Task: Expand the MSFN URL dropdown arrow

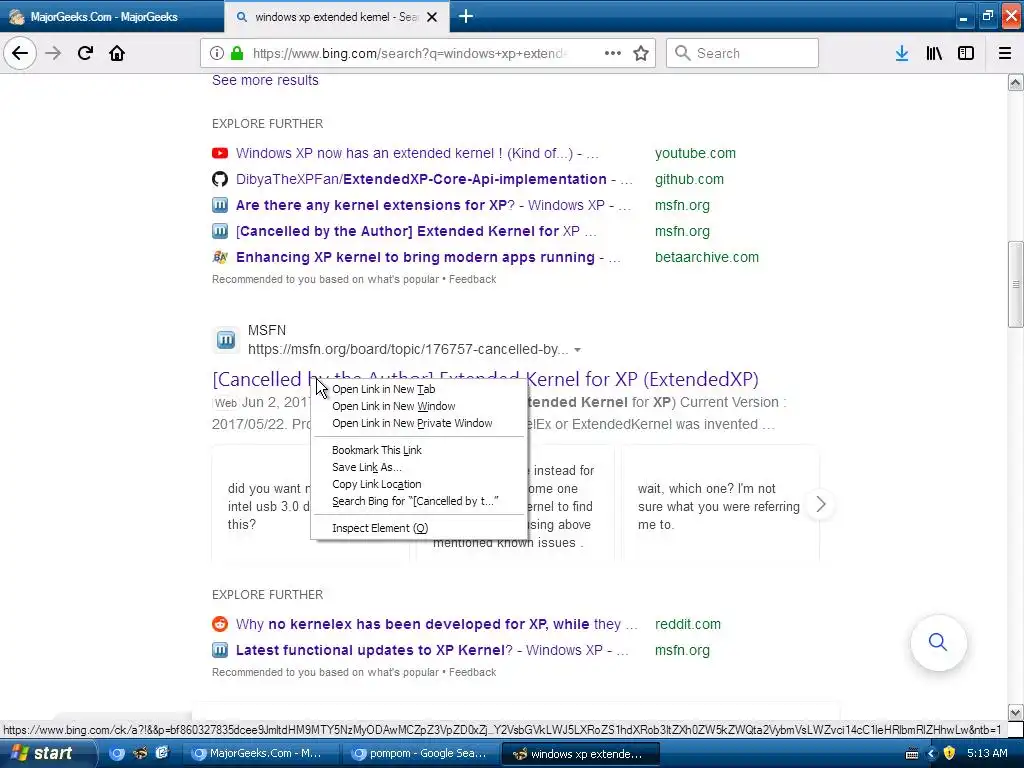Action: (x=577, y=350)
